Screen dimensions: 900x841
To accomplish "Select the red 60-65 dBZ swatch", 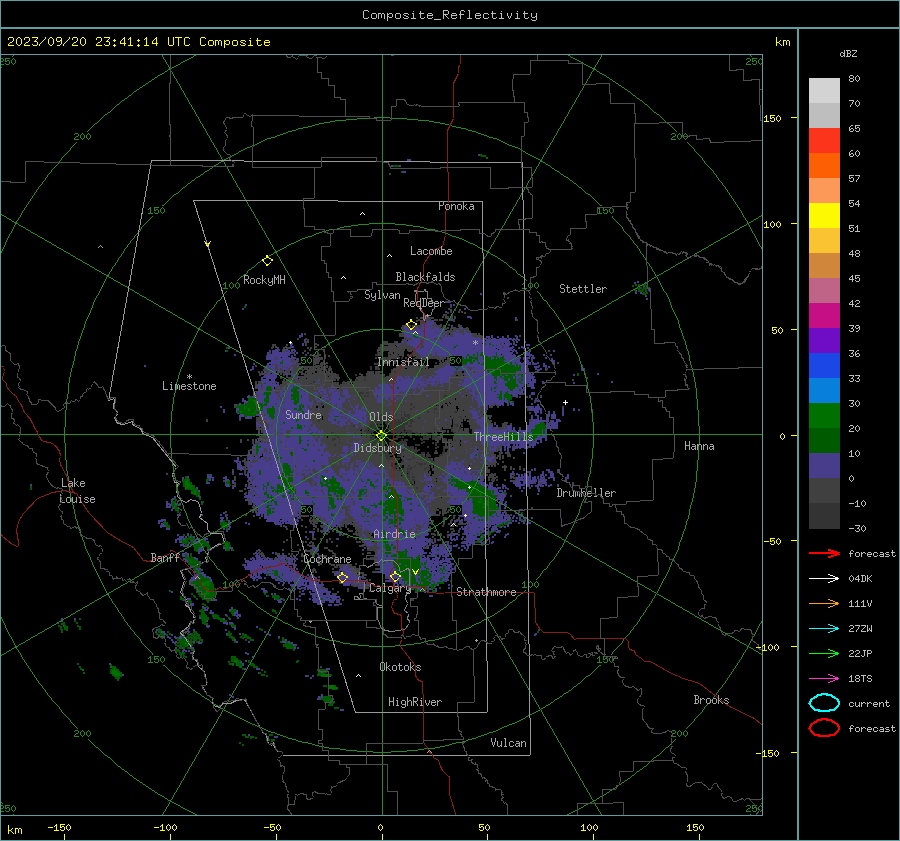I will [824, 141].
